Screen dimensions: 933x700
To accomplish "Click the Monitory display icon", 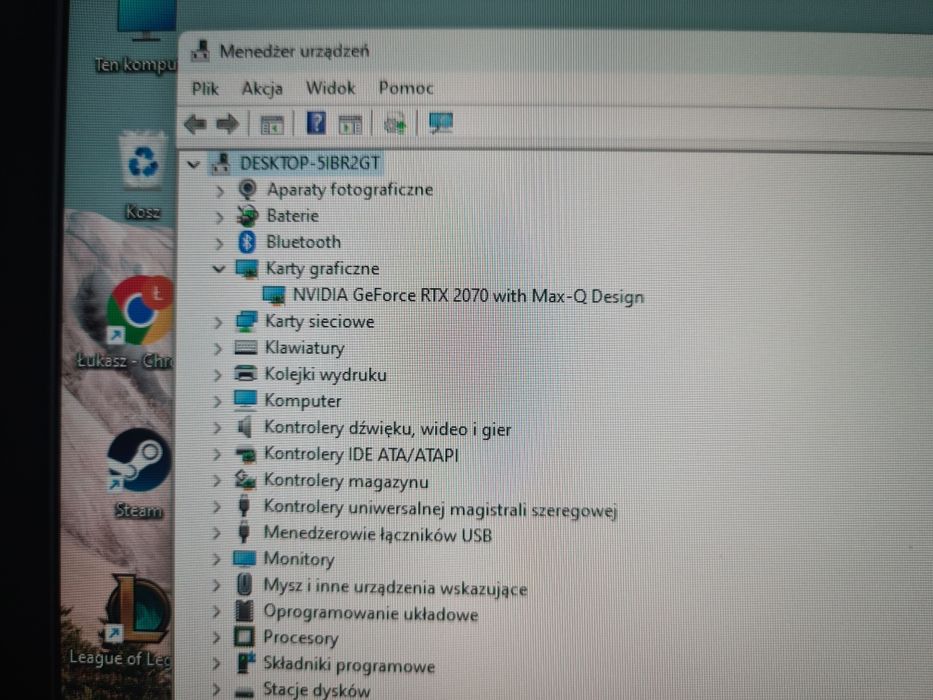I will click(244, 558).
